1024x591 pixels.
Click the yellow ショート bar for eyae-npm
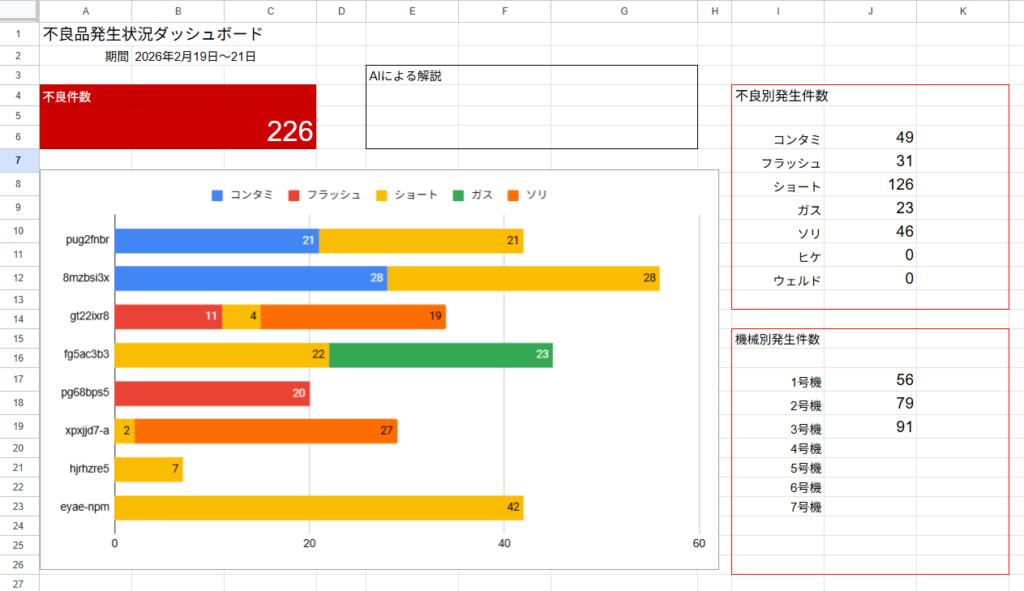point(318,508)
